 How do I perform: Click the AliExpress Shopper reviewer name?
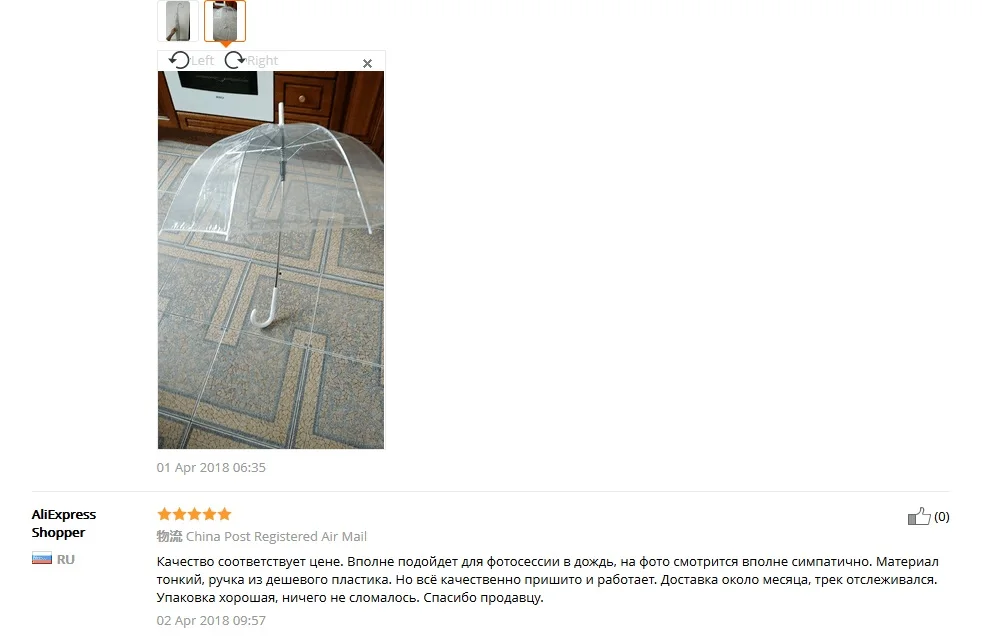click(x=64, y=523)
